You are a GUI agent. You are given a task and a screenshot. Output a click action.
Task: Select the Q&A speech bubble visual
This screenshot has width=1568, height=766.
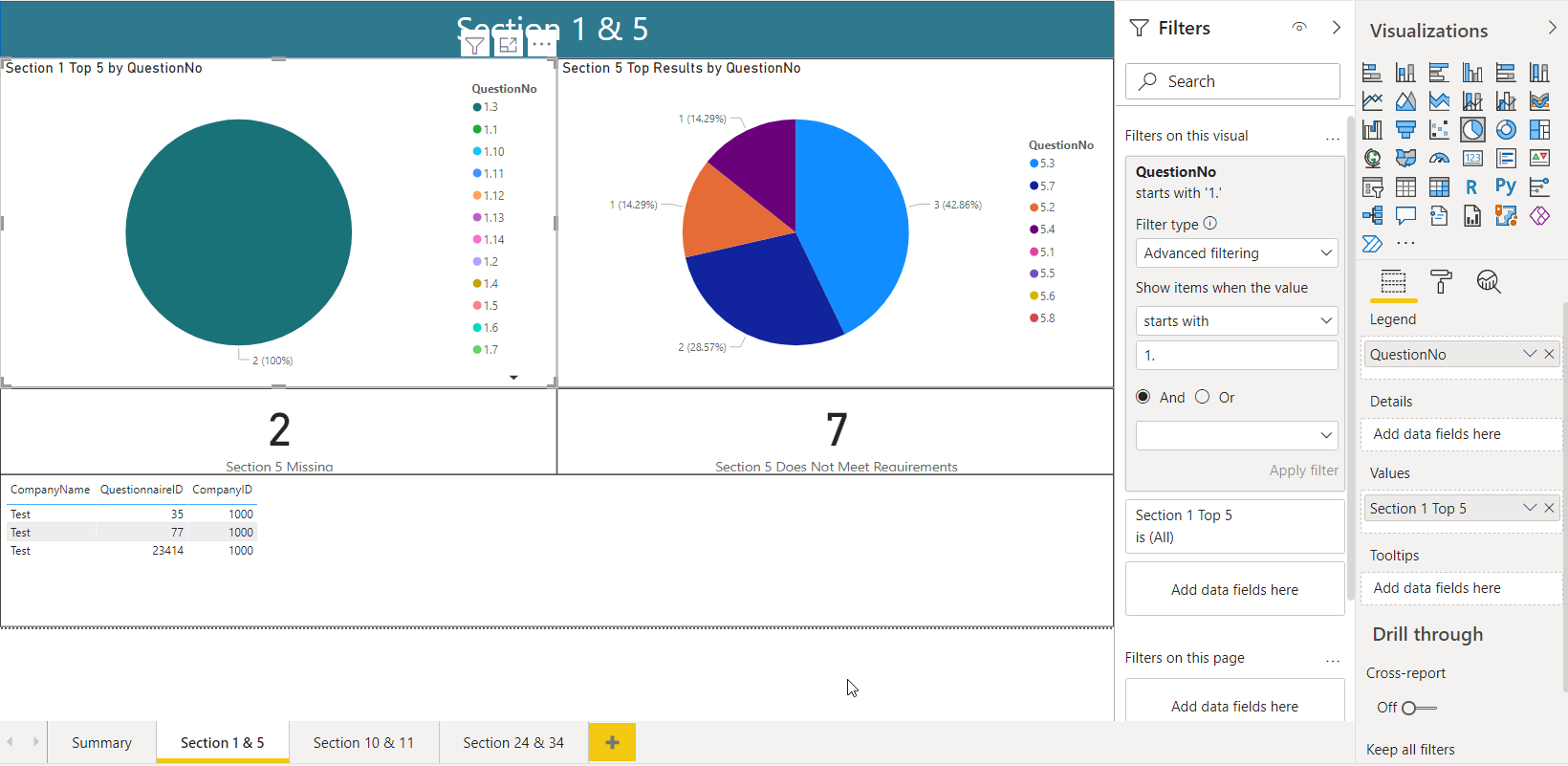coord(1405,216)
